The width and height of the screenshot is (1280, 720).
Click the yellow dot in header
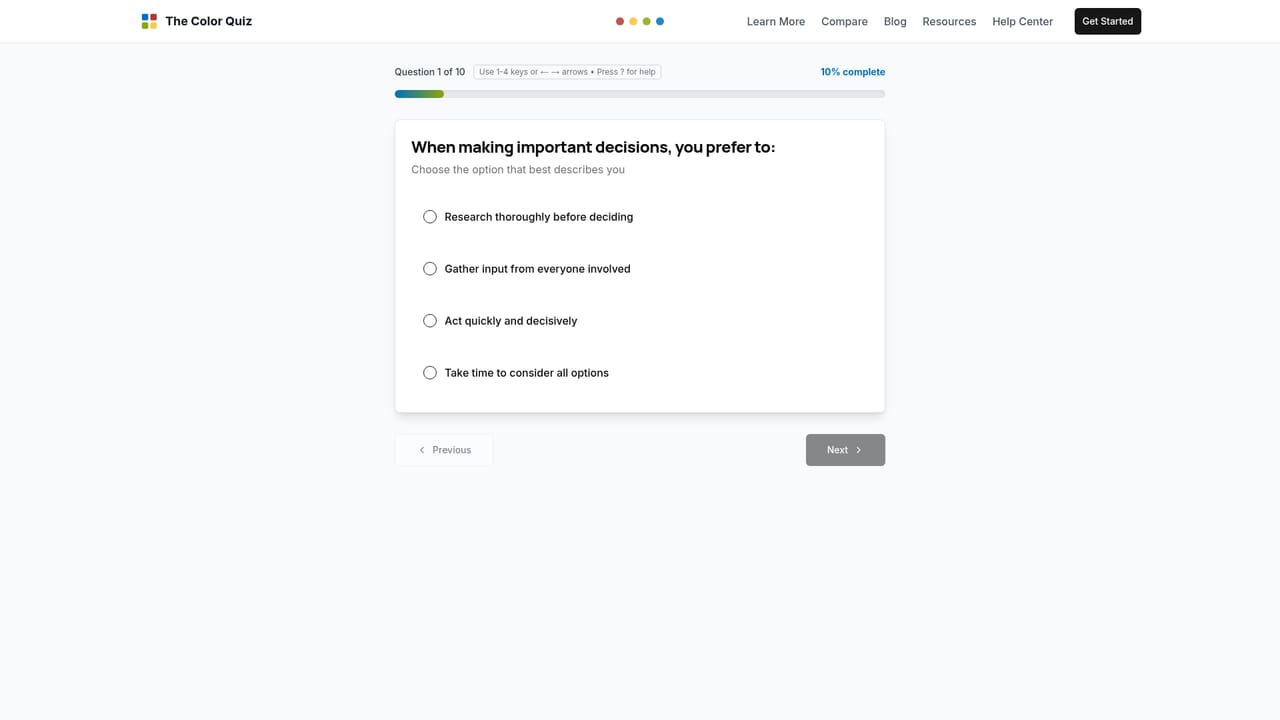633,21
